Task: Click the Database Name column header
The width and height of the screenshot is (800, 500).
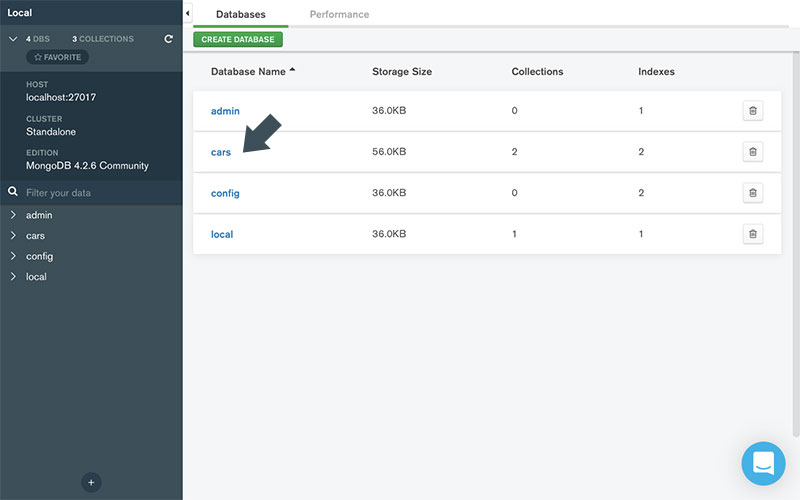Action: pos(248,71)
